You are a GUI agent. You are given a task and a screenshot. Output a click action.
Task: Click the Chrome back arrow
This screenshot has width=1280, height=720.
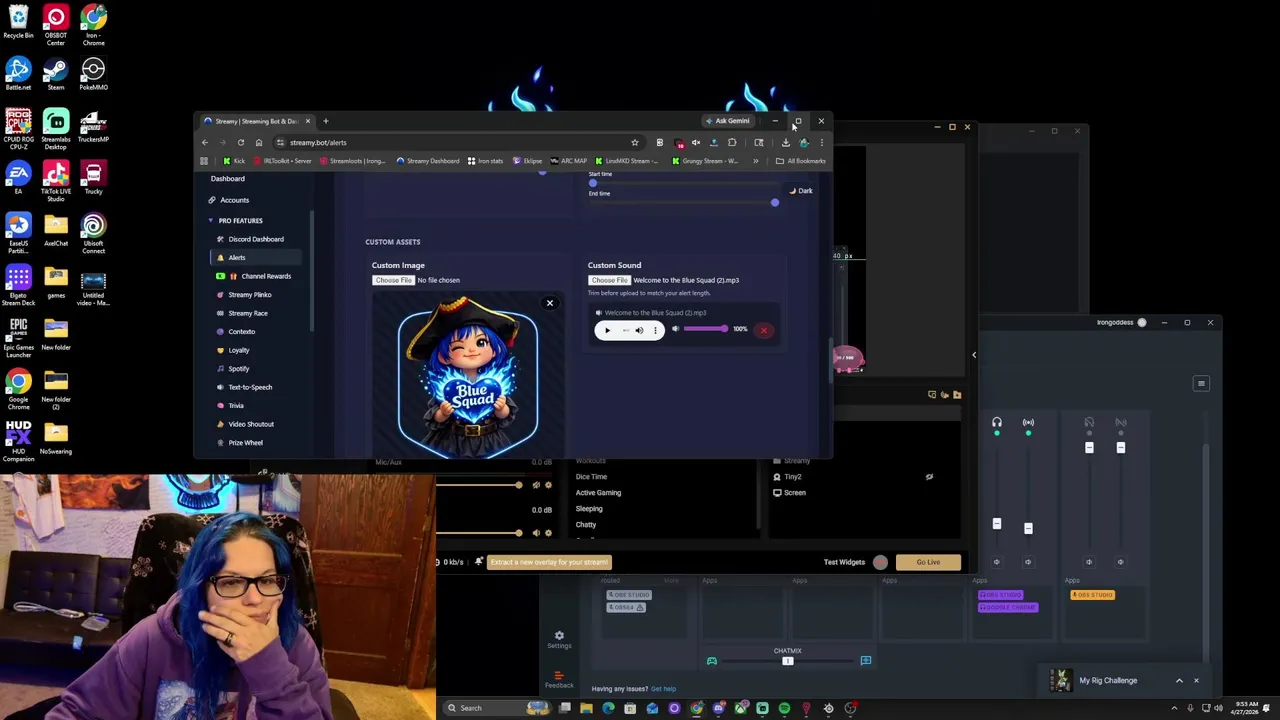tap(205, 142)
